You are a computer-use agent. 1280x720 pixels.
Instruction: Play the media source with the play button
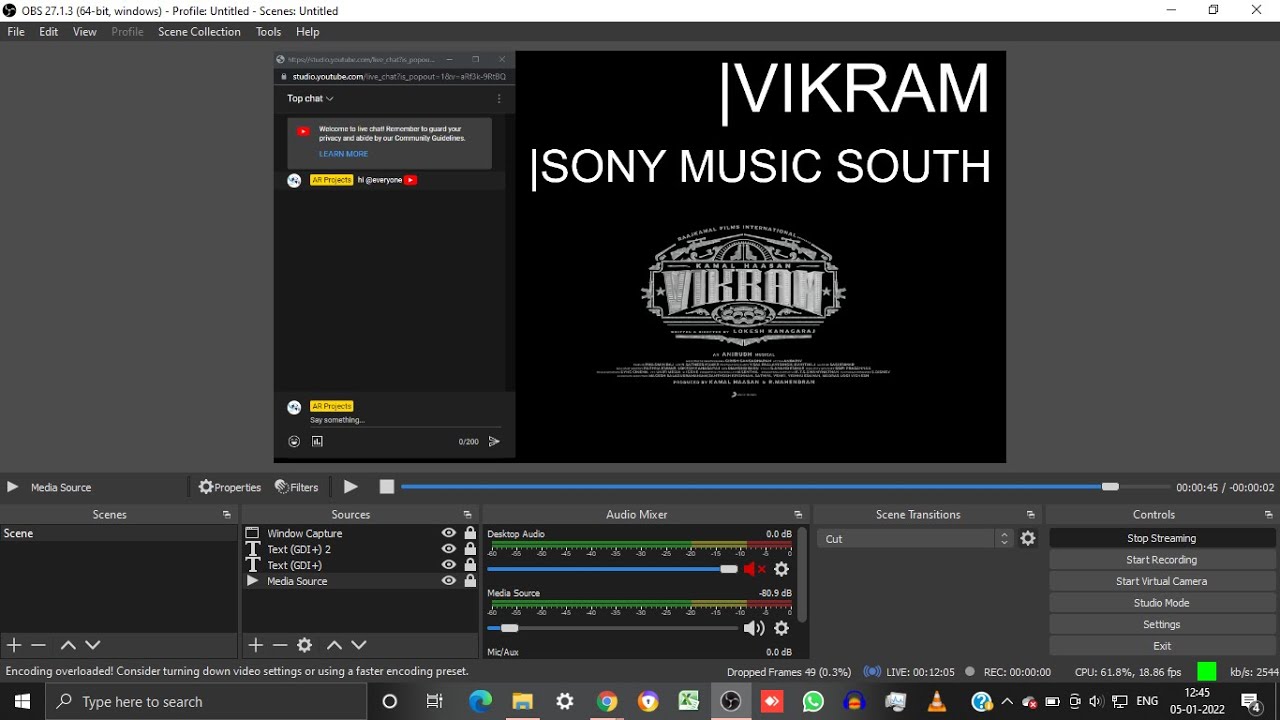point(351,487)
